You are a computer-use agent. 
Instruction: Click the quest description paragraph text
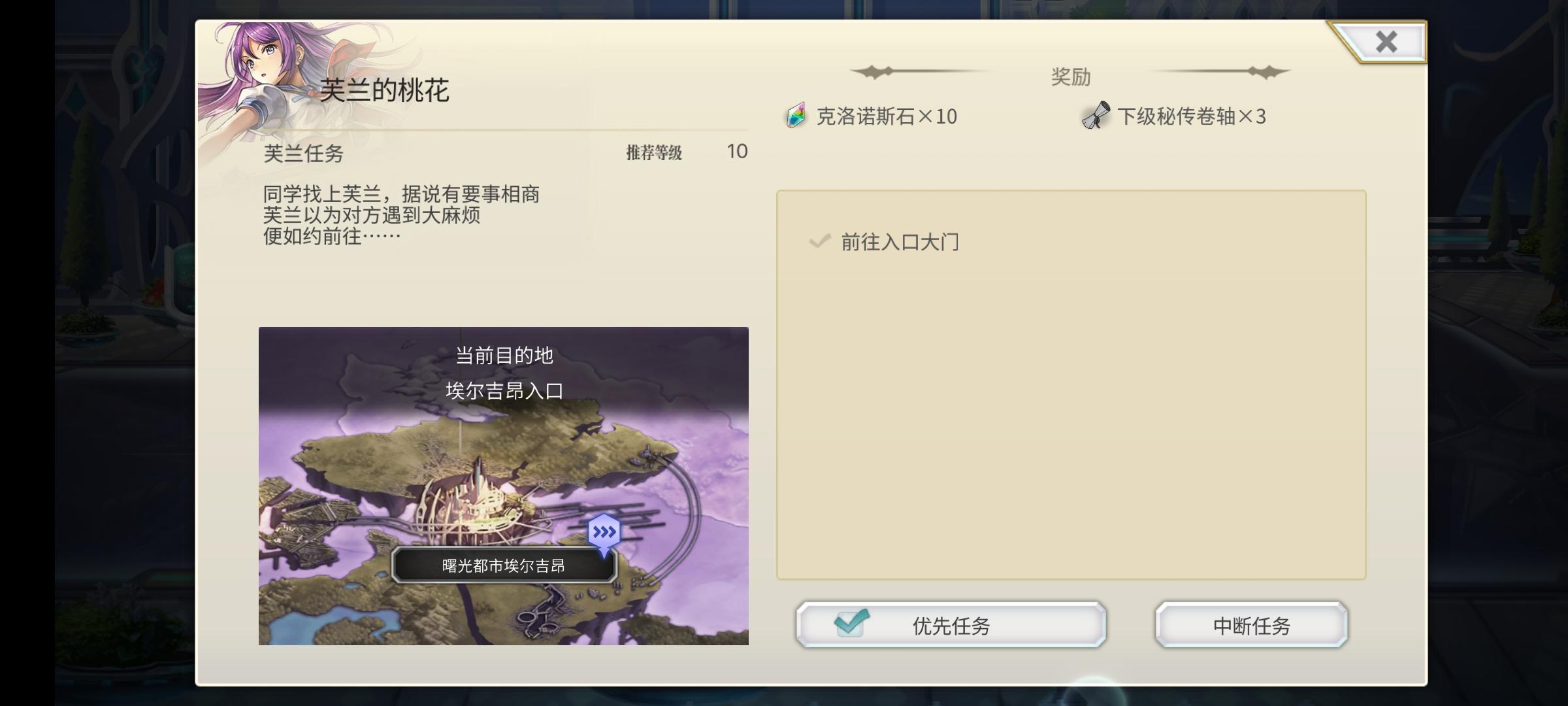point(401,214)
